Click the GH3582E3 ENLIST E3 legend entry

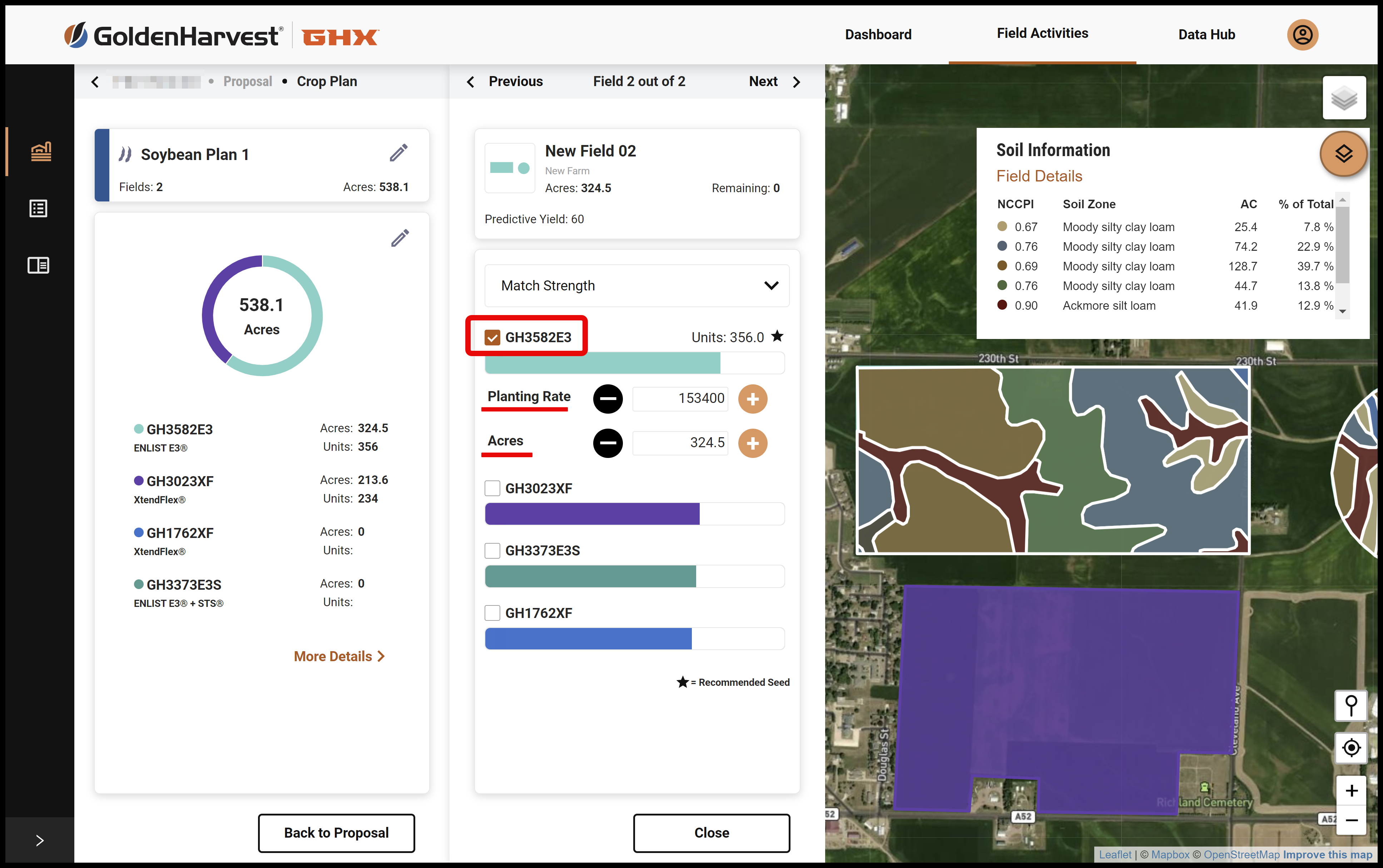click(261, 438)
